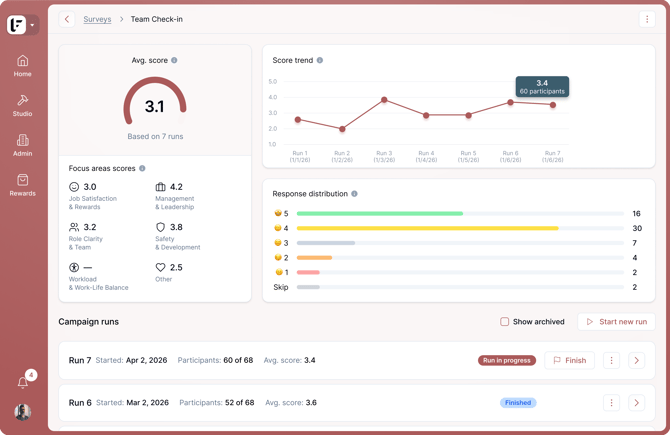The height and width of the screenshot is (435, 670).
Task: Go to the Admin sidebar icon
Action: (x=22, y=145)
